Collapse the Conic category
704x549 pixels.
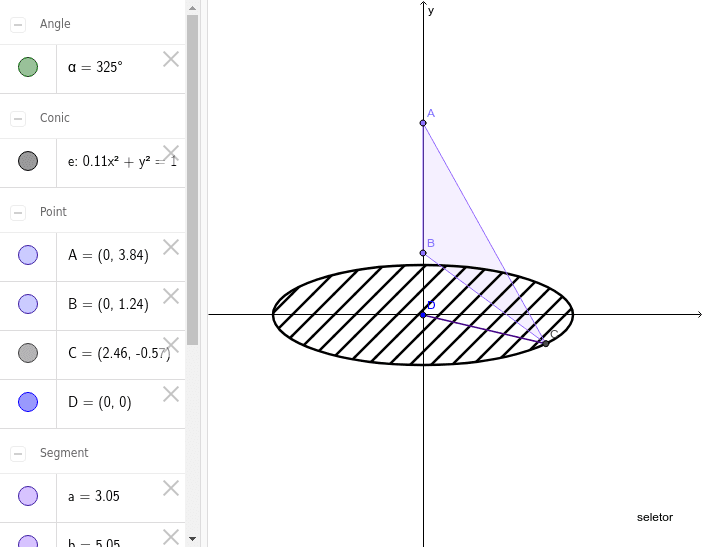[x=18, y=119]
